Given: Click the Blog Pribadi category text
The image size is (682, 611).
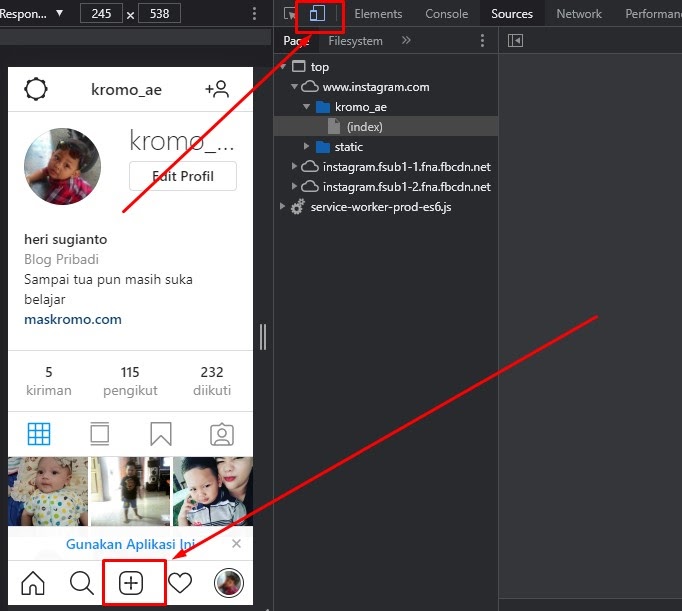Looking at the screenshot, I should click(x=61, y=259).
